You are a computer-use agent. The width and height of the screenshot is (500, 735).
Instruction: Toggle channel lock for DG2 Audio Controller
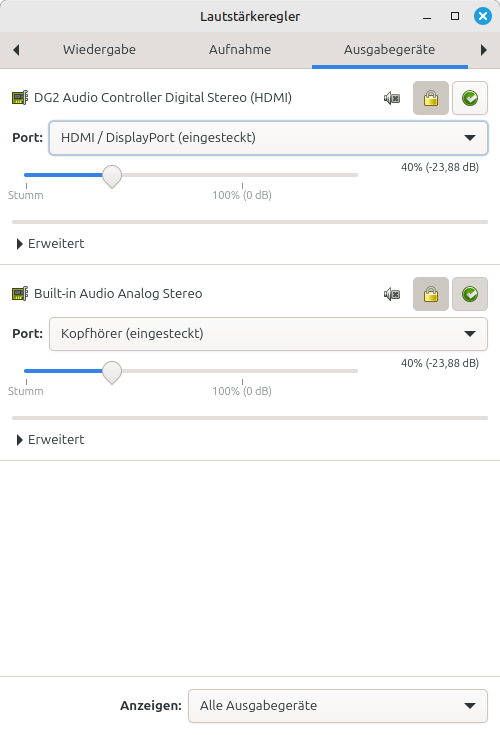click(x=431, y=98)
